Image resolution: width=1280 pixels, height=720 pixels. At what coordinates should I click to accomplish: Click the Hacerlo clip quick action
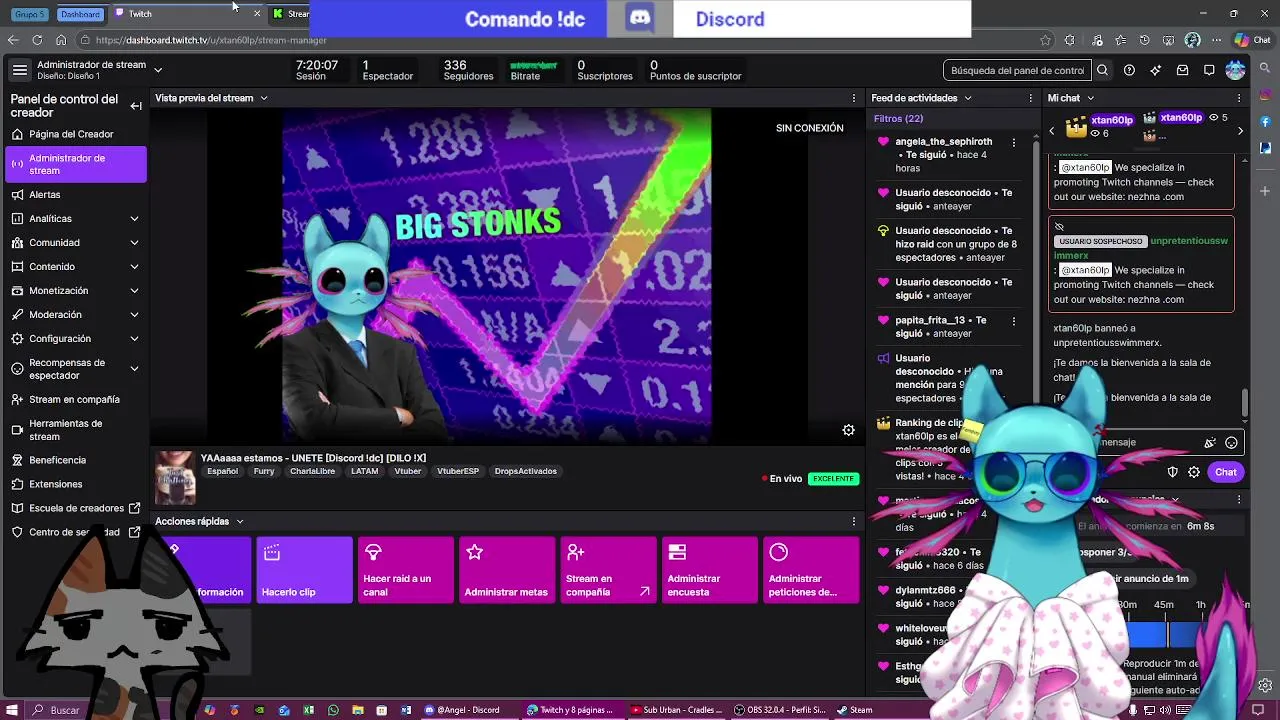tap(304, 570)
